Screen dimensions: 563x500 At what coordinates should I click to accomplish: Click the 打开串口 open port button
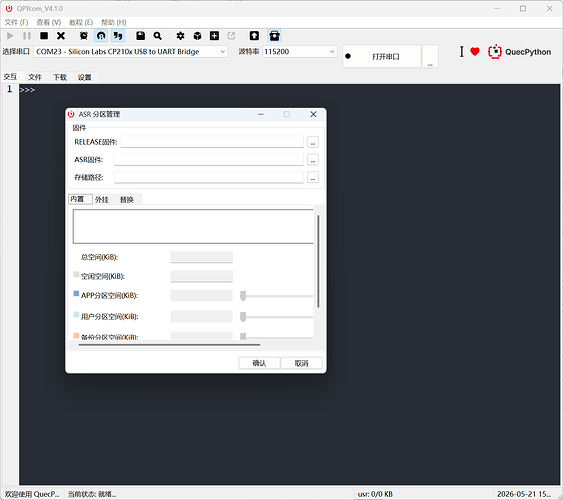click(x=382, y=56)
